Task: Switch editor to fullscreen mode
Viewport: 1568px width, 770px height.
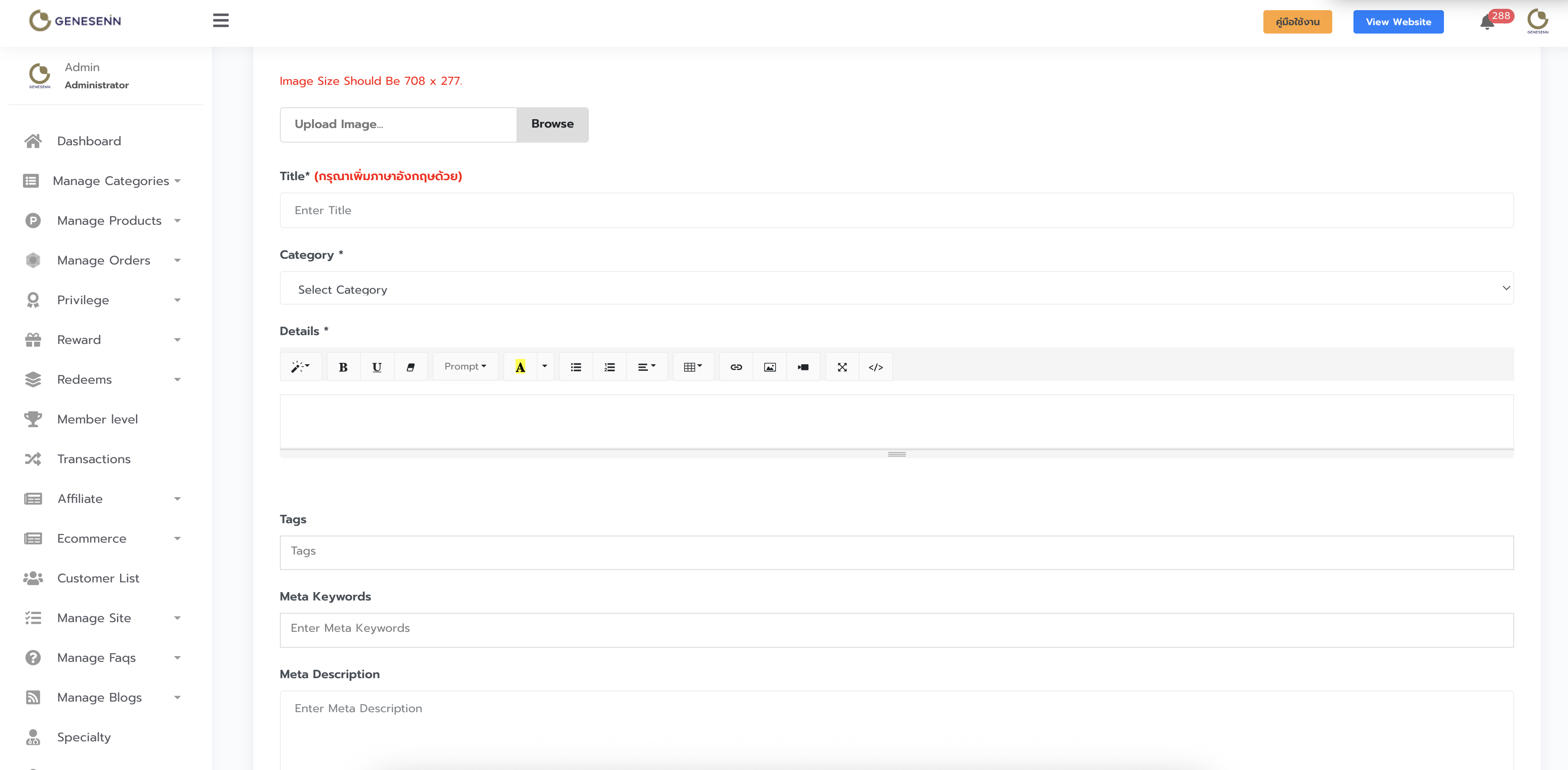Action: (x=842, y=367)
